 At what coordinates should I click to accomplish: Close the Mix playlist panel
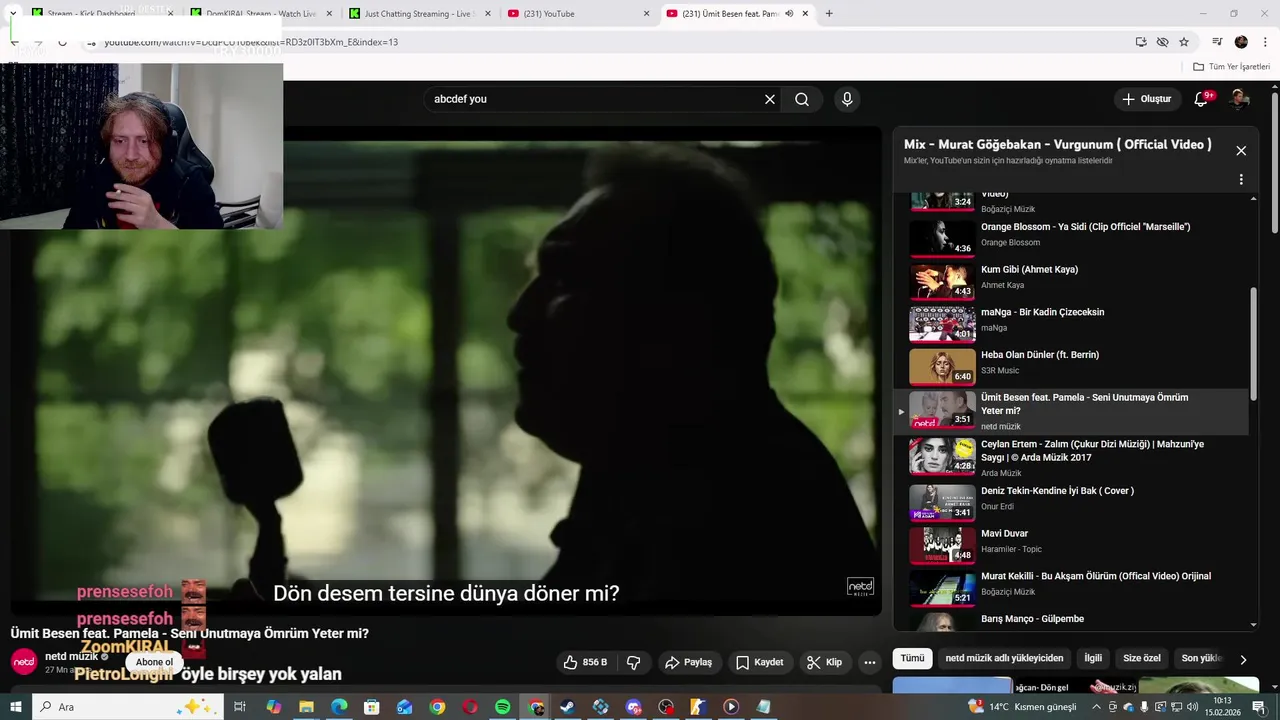[x=1241, y=151]
